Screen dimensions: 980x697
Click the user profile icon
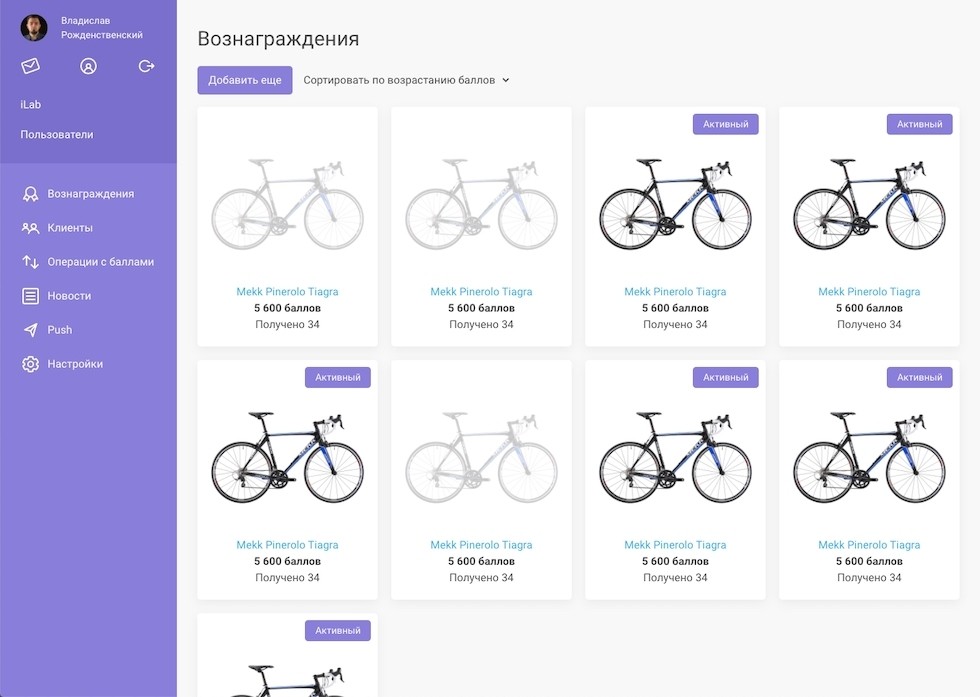pos(88,66)
